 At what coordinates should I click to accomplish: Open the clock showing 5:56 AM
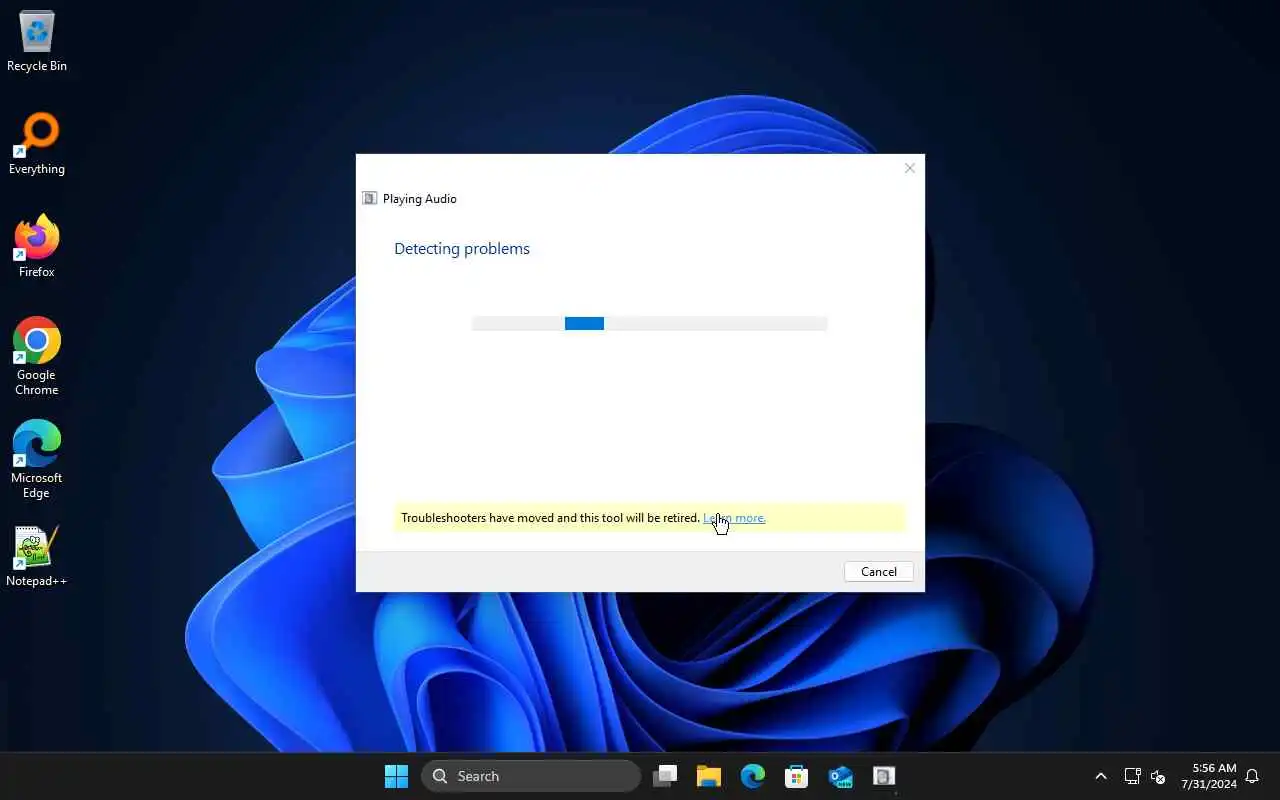(1208, 776)
